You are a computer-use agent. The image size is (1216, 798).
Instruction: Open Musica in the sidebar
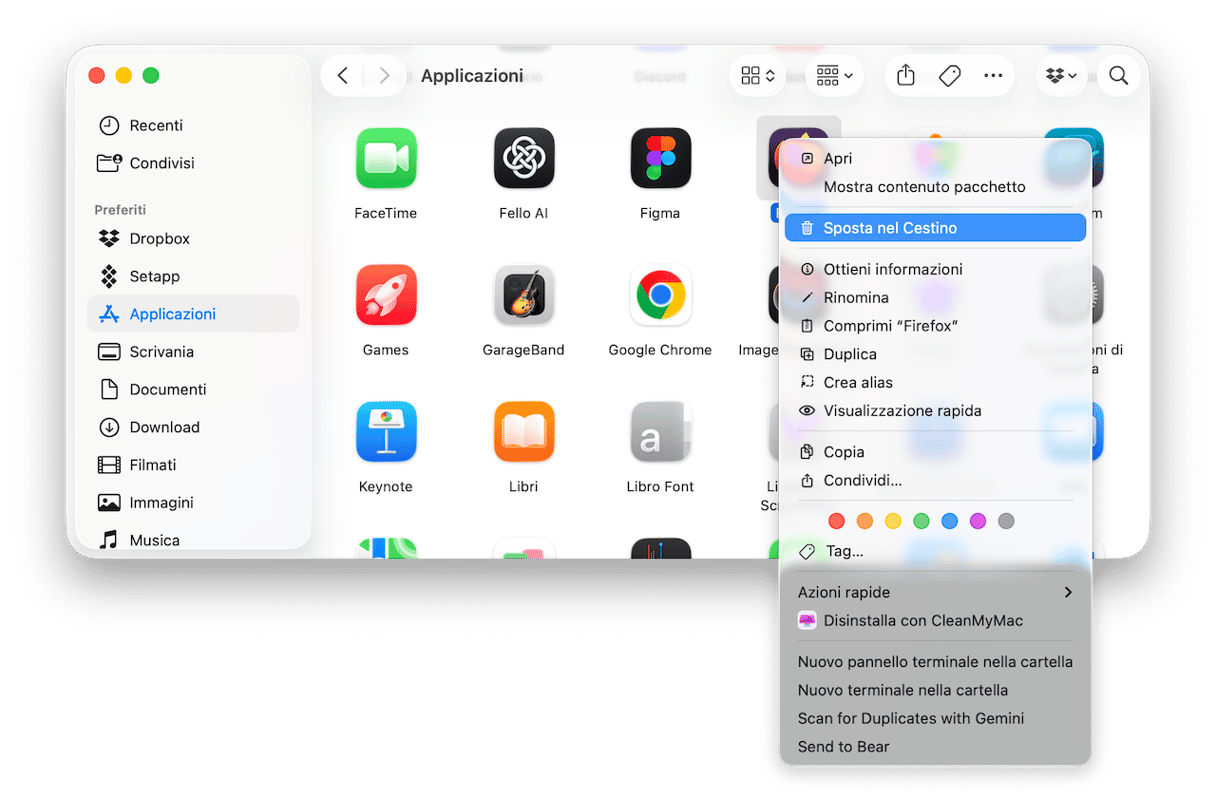[193, 540]
